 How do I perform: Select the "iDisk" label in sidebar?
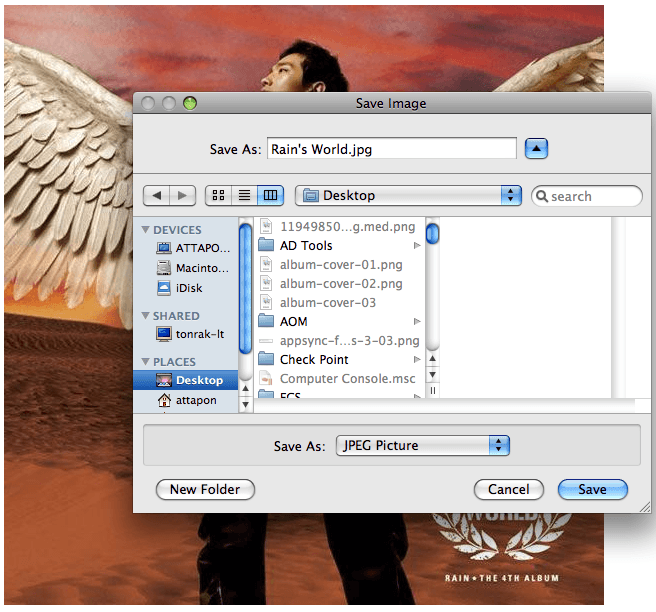189,288
